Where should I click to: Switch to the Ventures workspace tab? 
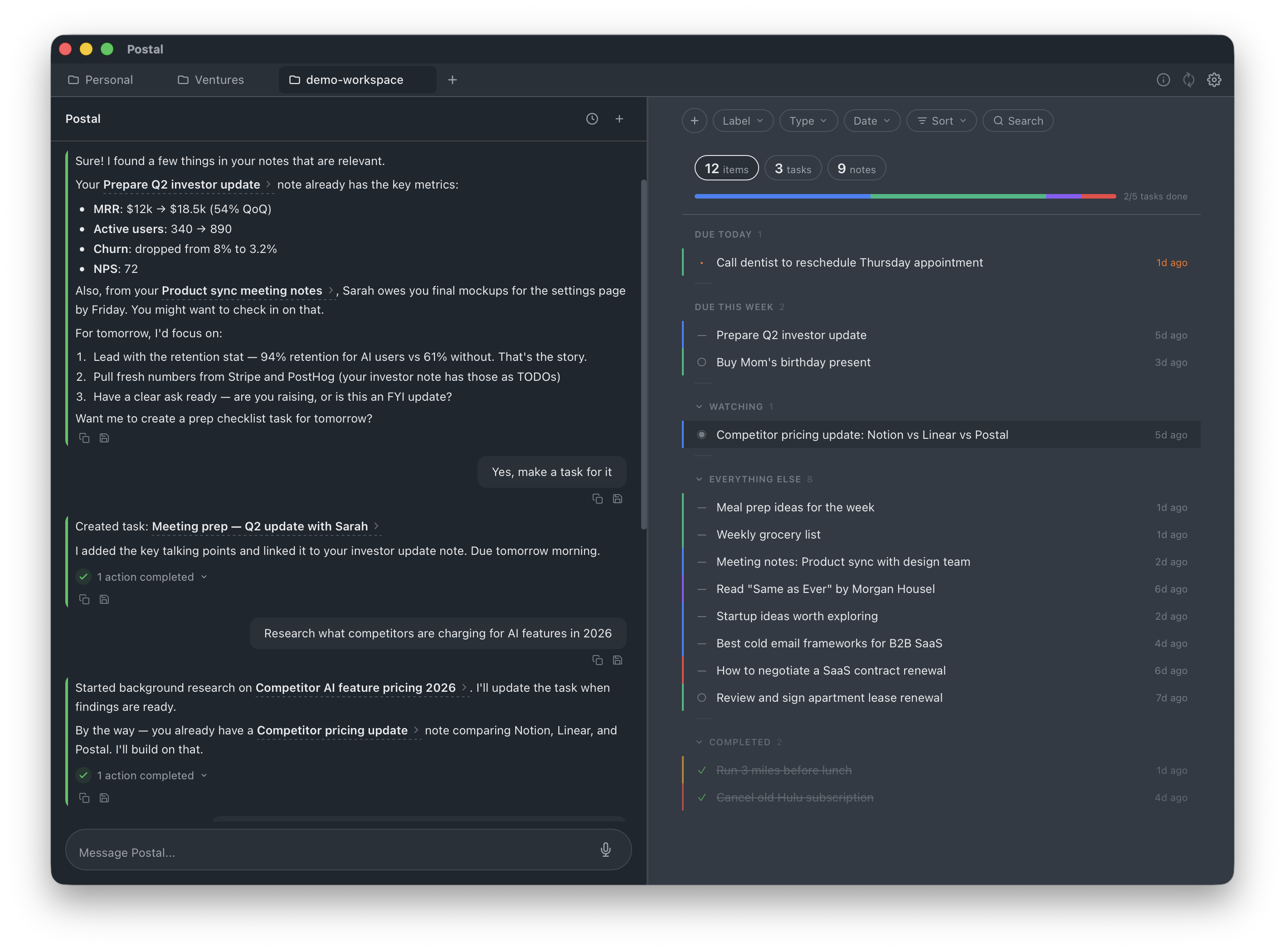[x=210, y=79]
